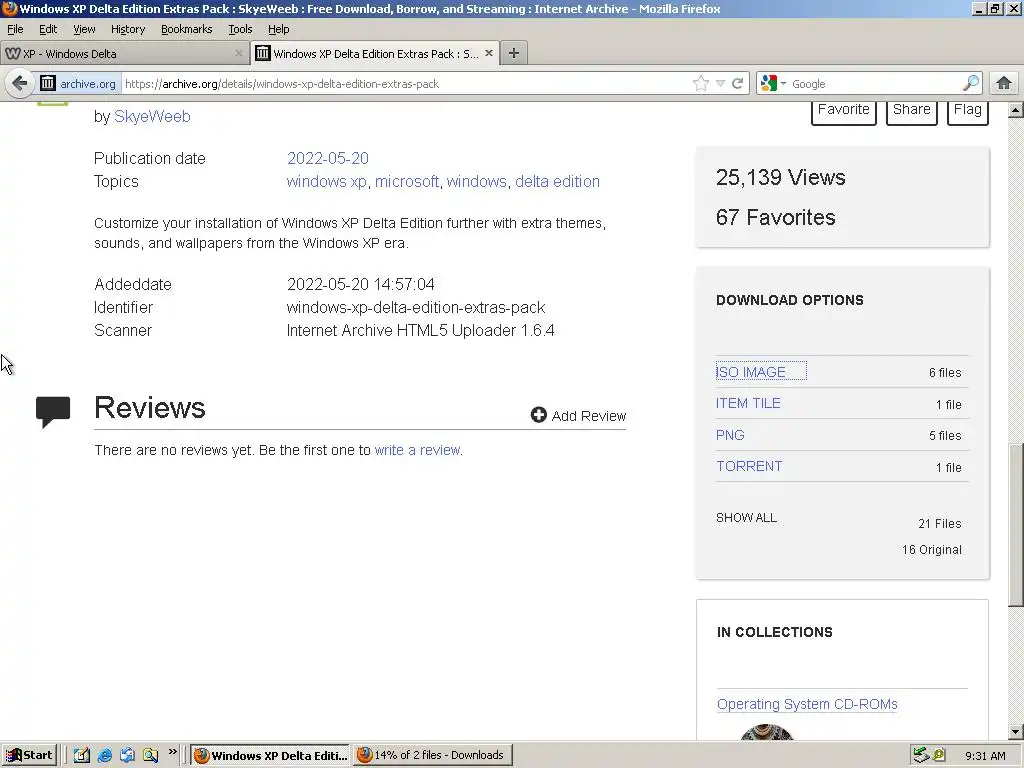Open the Google search engine dropdown
The width and height of the screenshot is (1024, 768).
773,84
